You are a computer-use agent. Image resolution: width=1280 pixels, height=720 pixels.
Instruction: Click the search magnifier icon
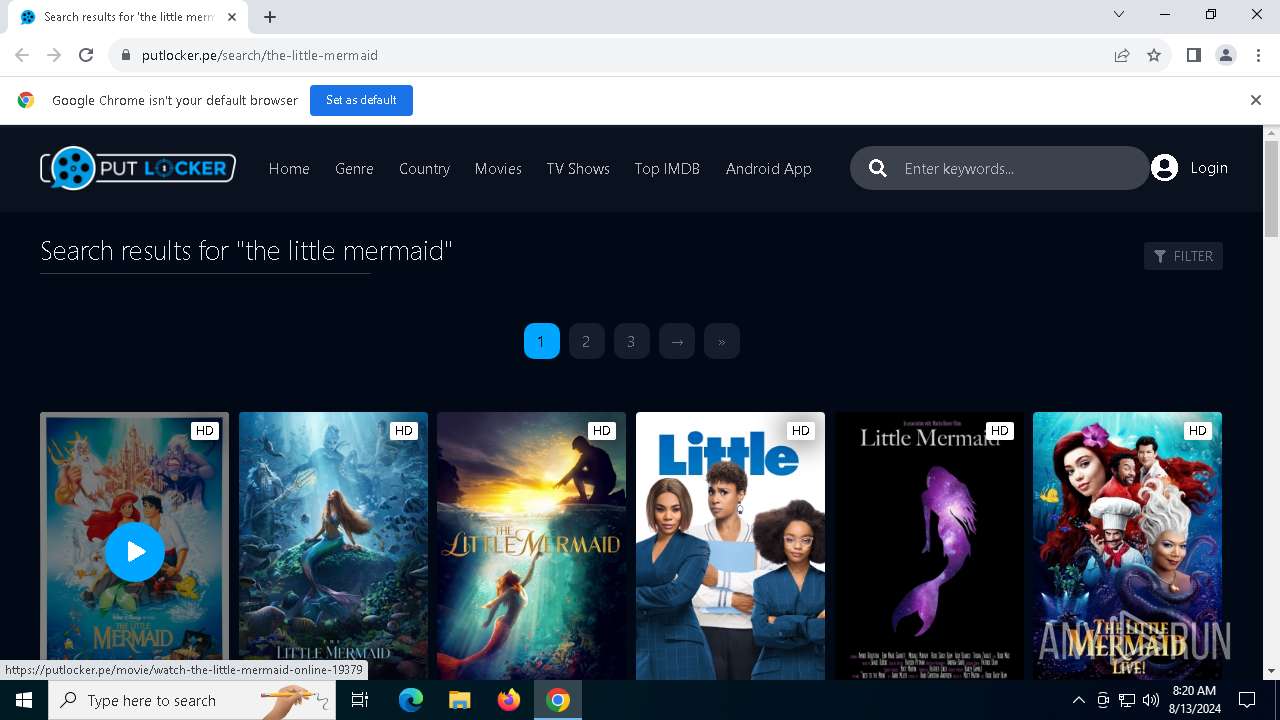click(878, 168)
